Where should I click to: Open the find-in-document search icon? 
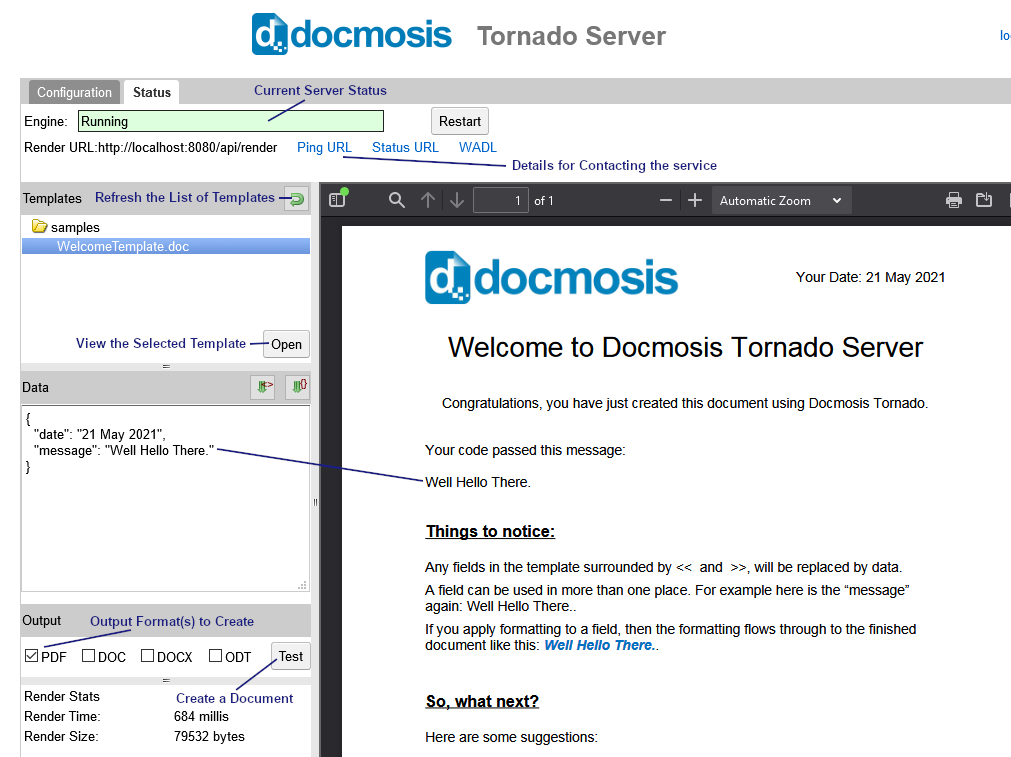397,201
